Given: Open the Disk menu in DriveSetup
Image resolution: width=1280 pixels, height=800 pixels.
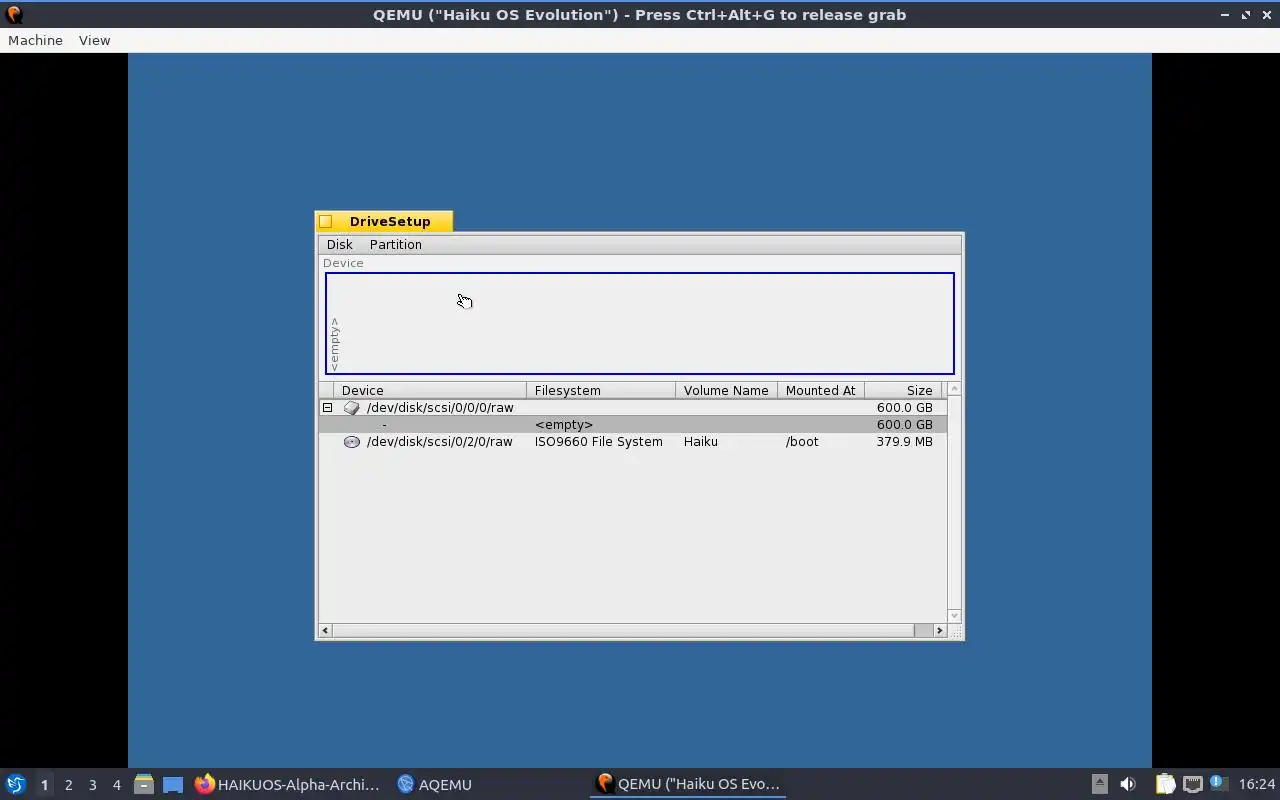Looking at the screenshot, I should [x=339, y=244].
